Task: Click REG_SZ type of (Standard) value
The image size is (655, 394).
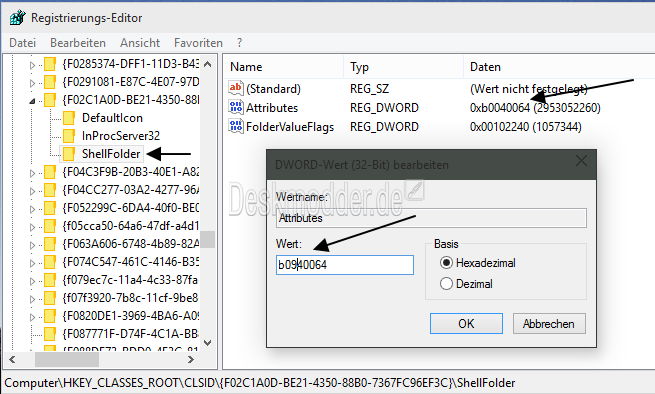Action: 369,89
